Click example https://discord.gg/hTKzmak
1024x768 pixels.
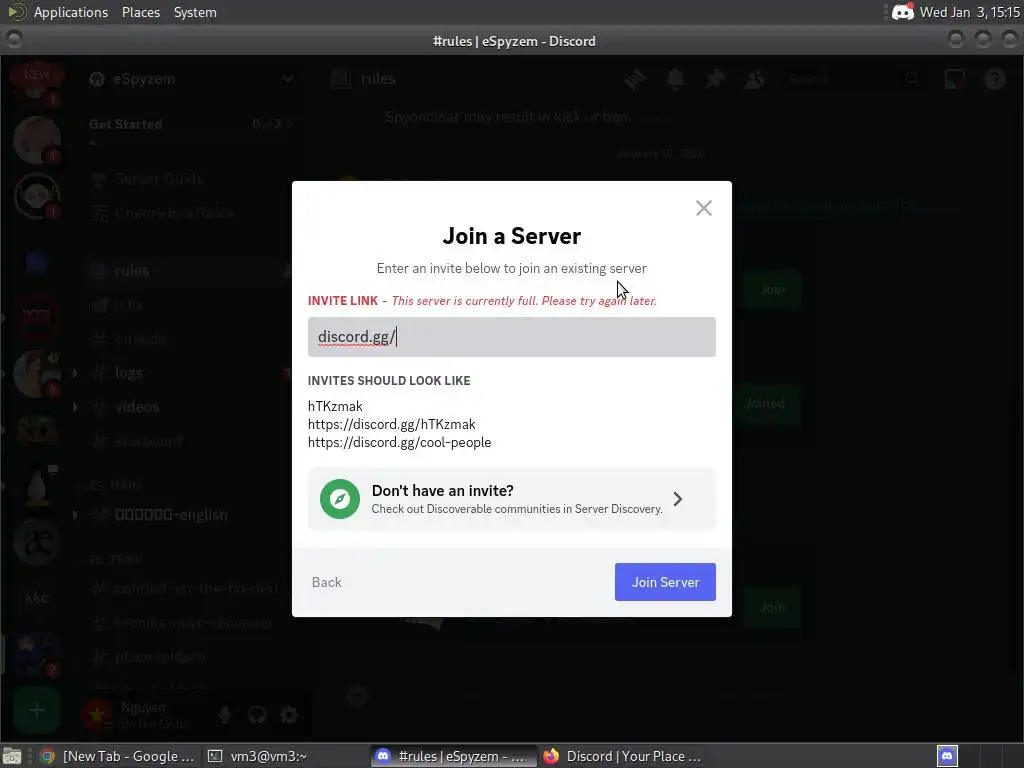pyautogui.click(x=391, y=424)
